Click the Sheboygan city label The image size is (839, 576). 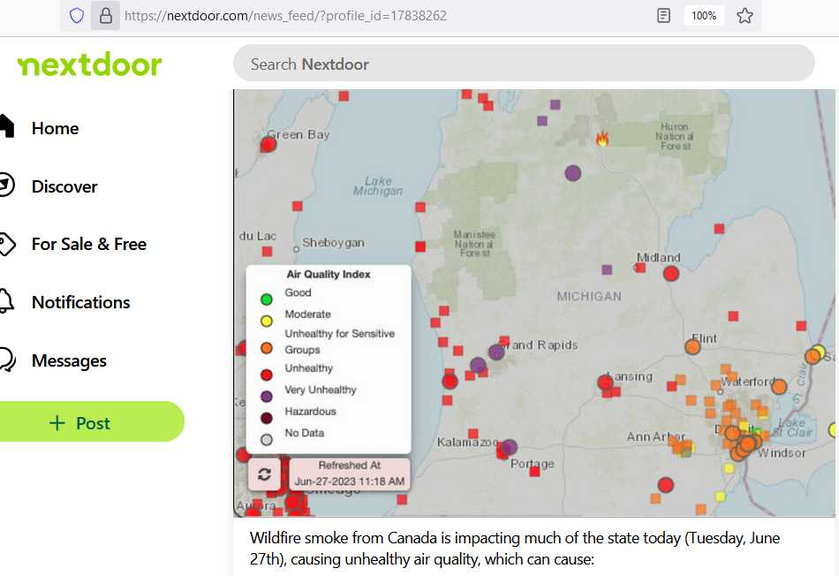point(333,242)
